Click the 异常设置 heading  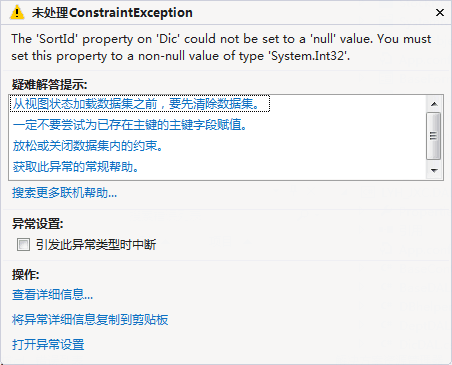[37, 224]
